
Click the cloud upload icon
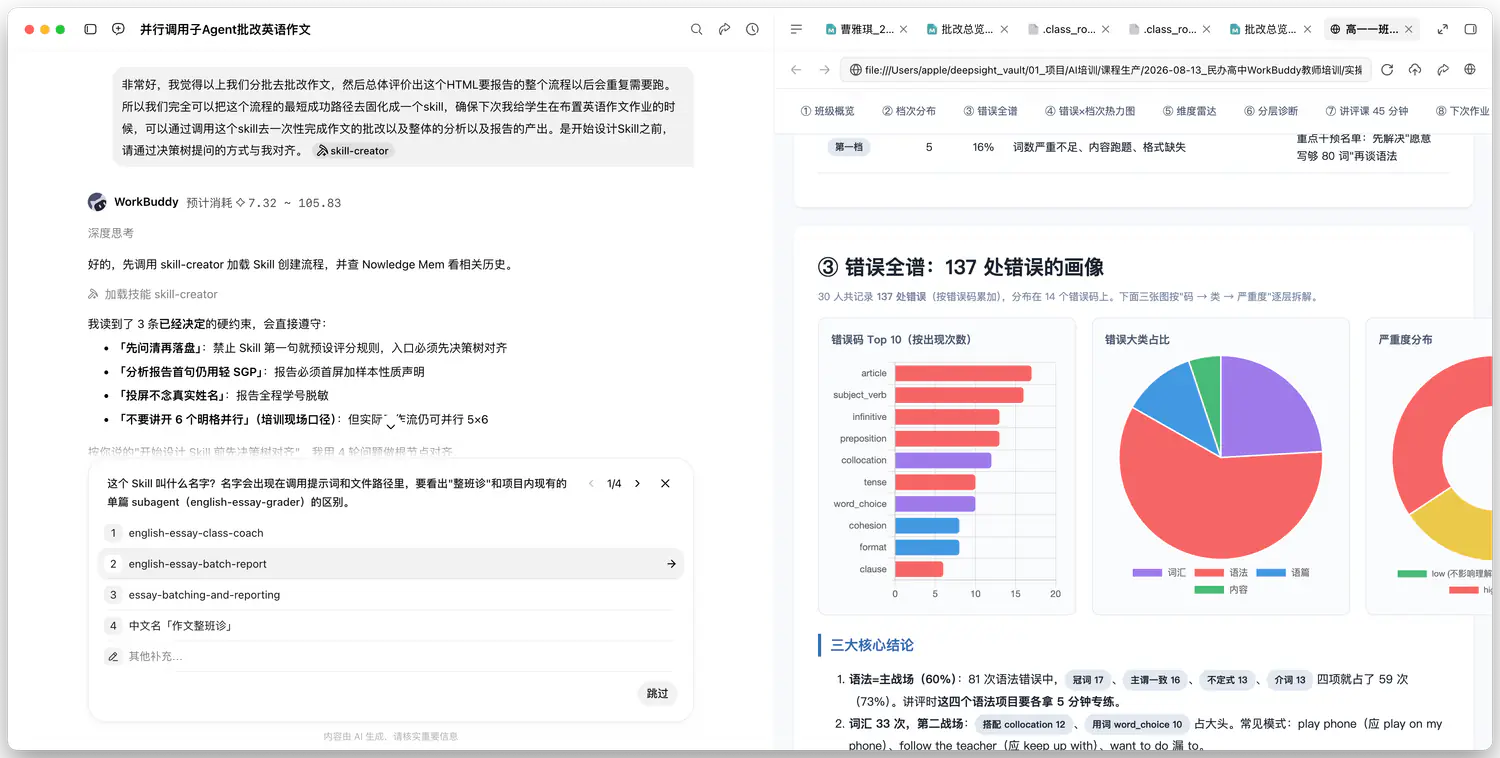click(1415, 70)
